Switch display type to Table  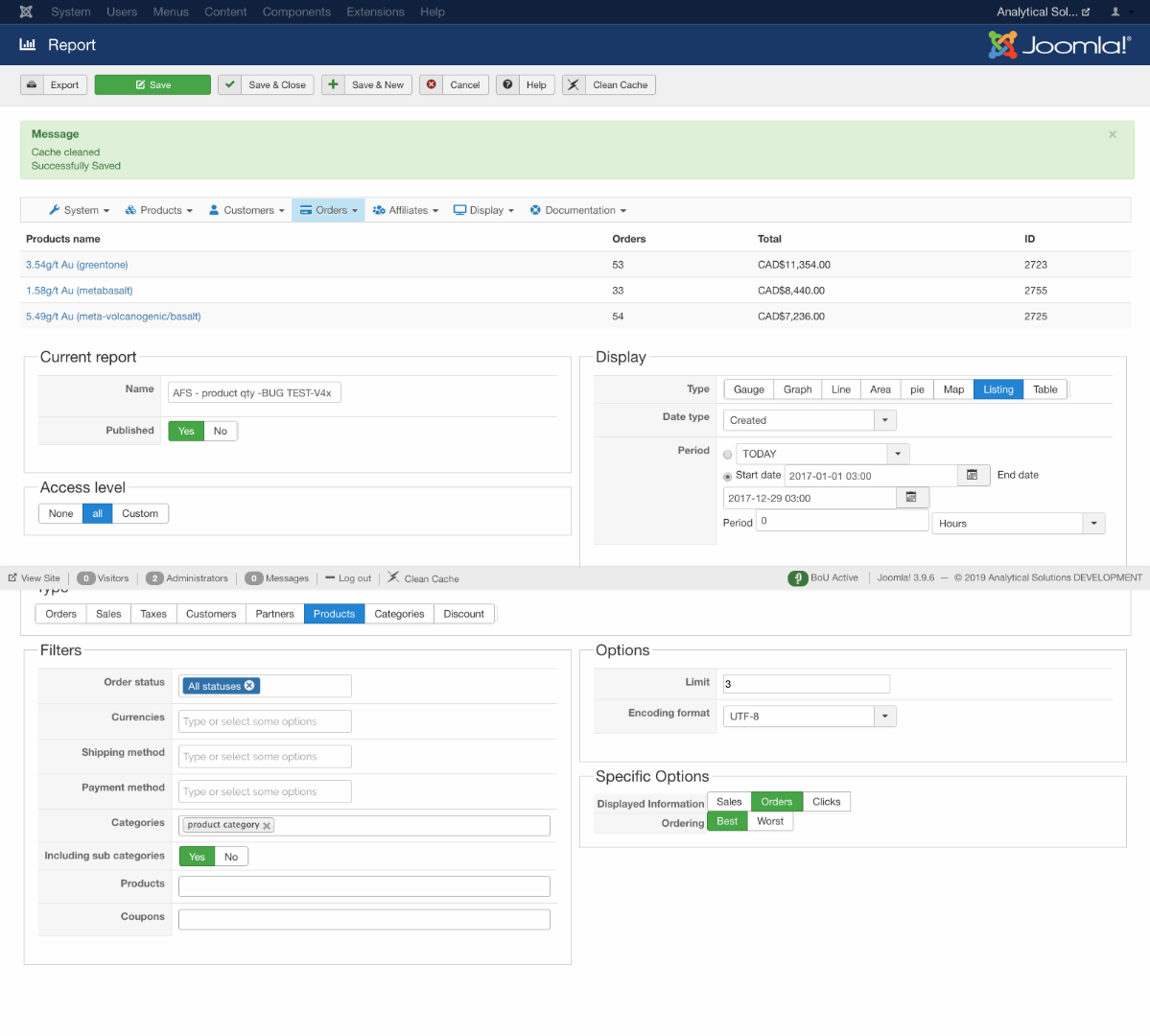[x=1045, y=388]
